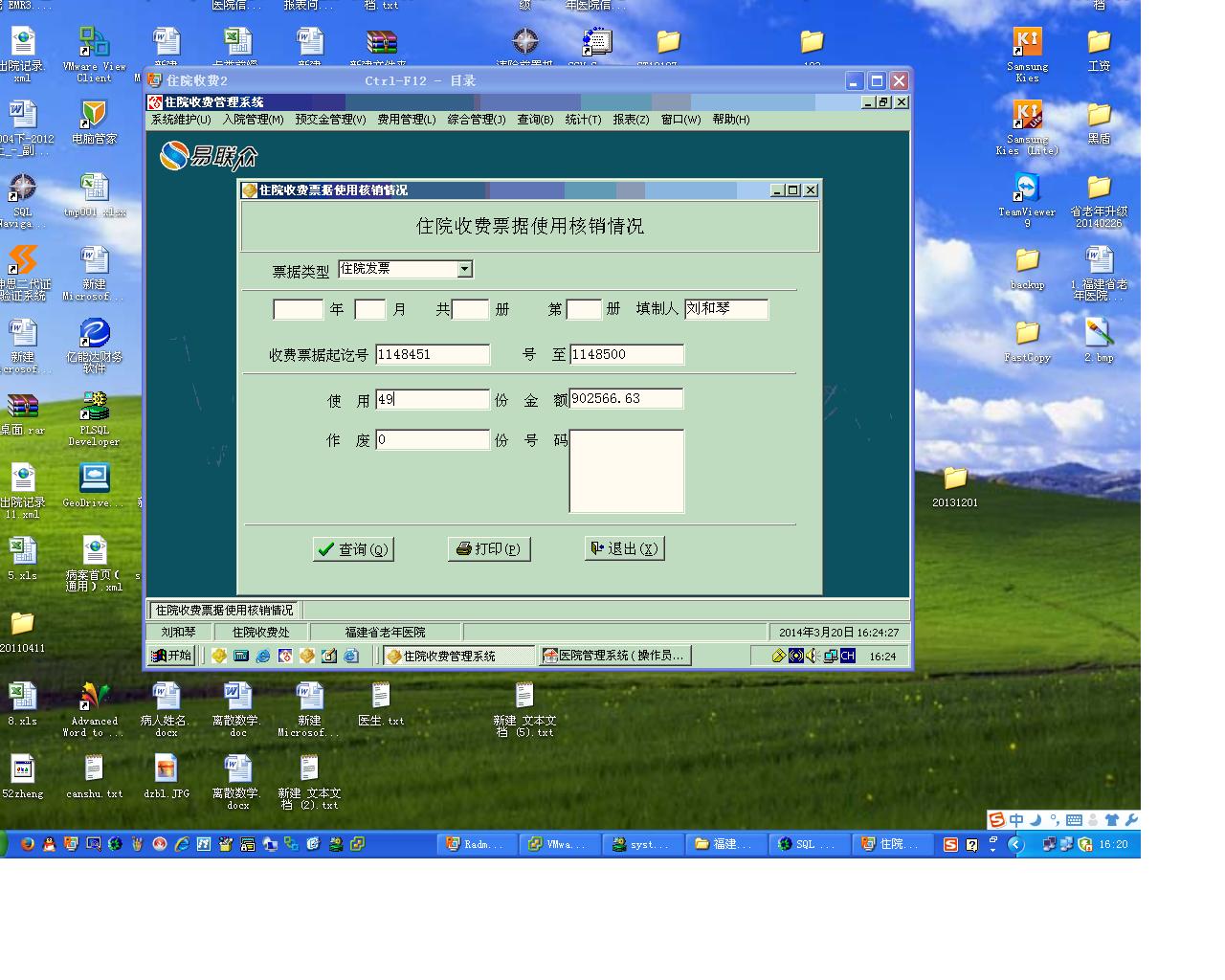1225x980 pixels.
Task: Click the 医生.txt file icon
Action: [381, 703]
